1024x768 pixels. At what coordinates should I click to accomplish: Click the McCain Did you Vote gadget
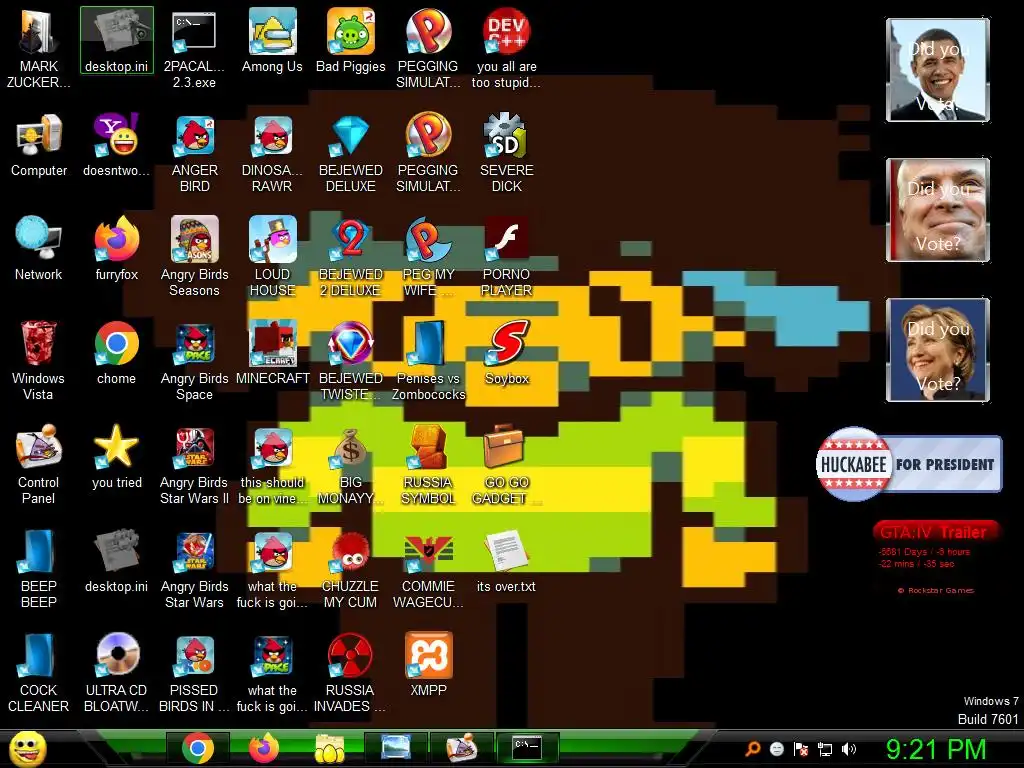tap(938, 210)
